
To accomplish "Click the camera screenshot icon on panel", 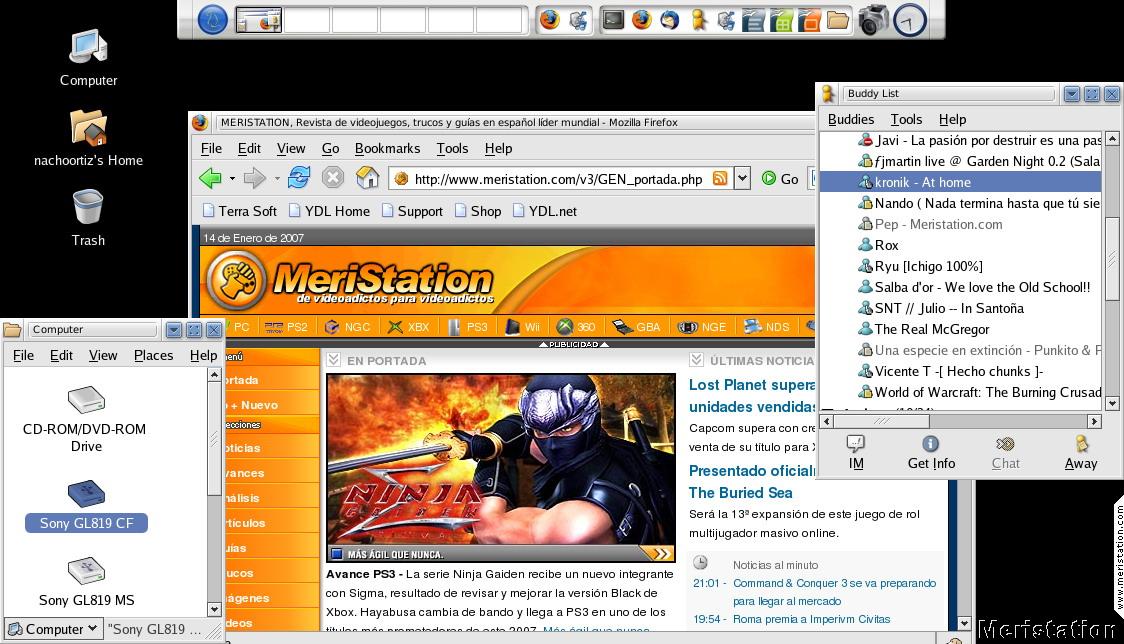I will click(873, 19).
